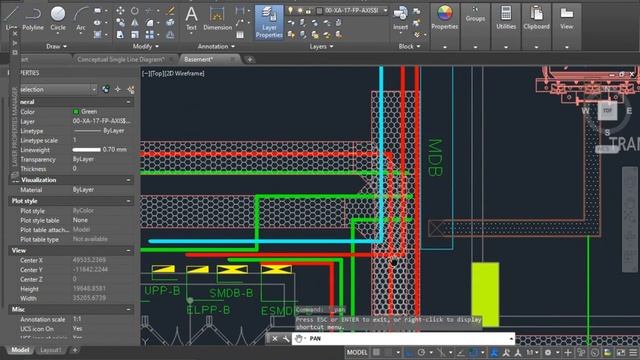640x360 pixels.
Task: Switch to Conceptual Single Line Diagram tab
Action: pos(121,59)
